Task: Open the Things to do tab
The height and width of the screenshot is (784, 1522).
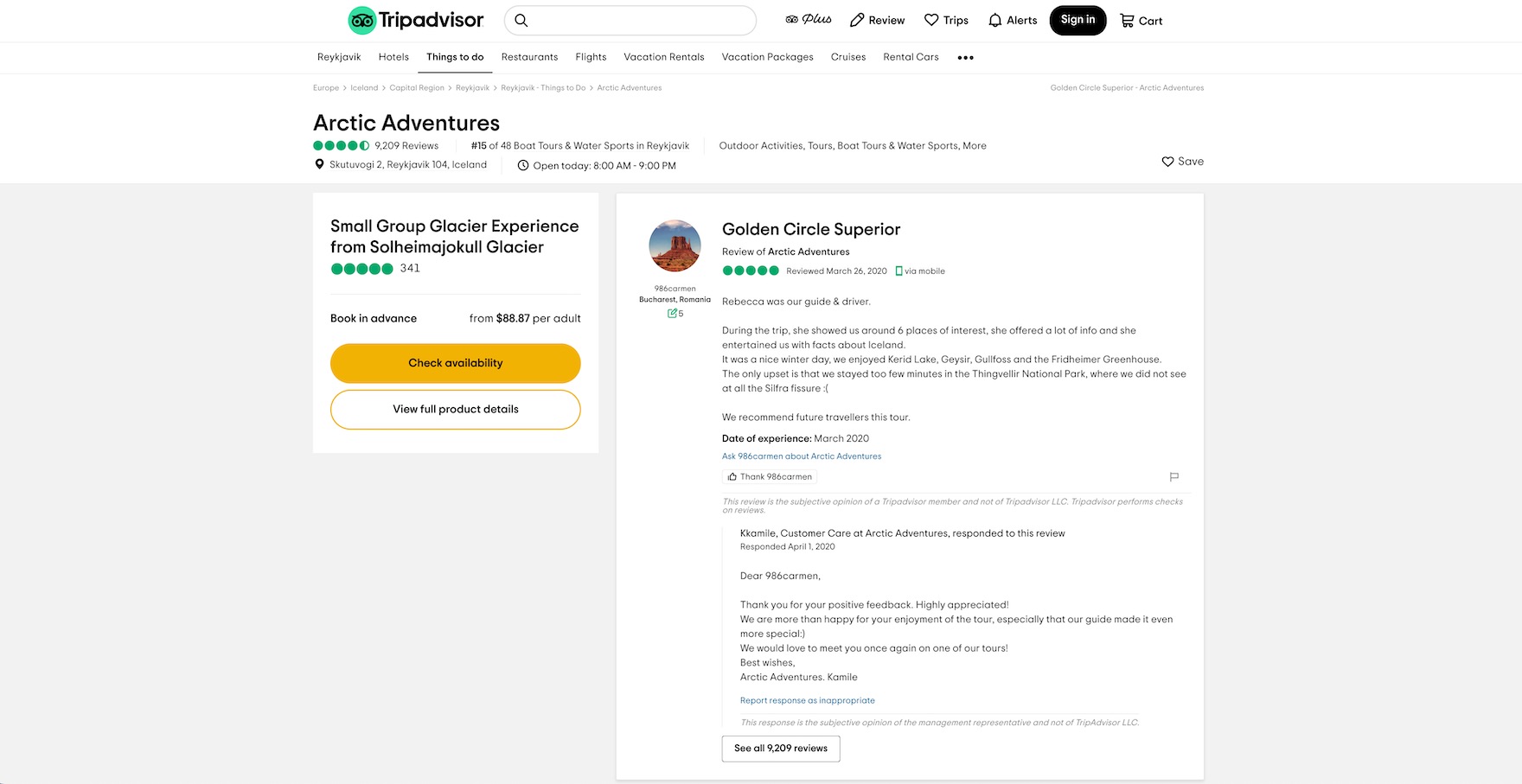Action: click(455, 57)
